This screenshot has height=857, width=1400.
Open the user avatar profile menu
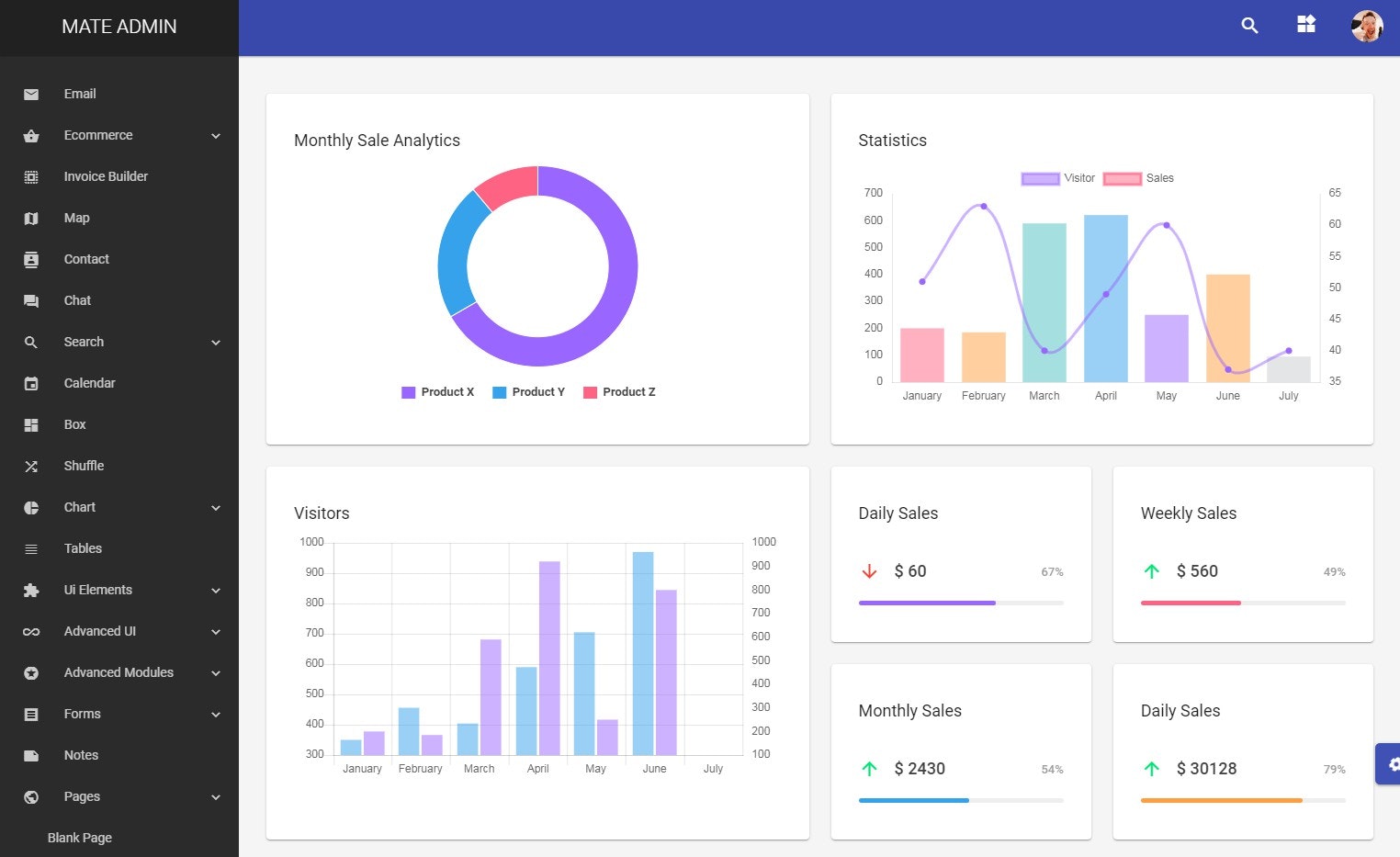(1367, 26)
